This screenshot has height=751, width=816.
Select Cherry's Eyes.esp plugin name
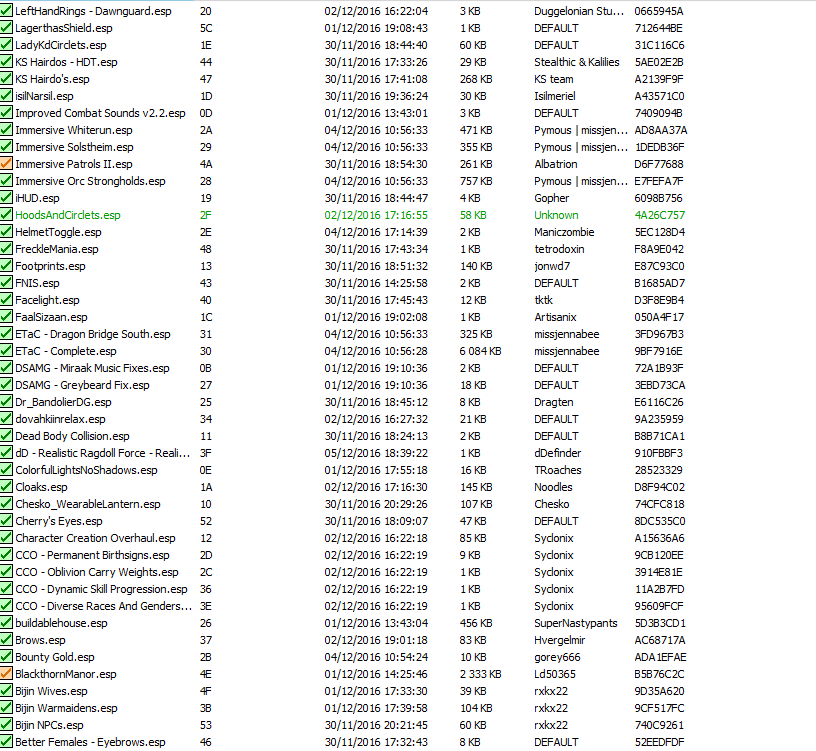pyautogui.click(x=59, y=521)
